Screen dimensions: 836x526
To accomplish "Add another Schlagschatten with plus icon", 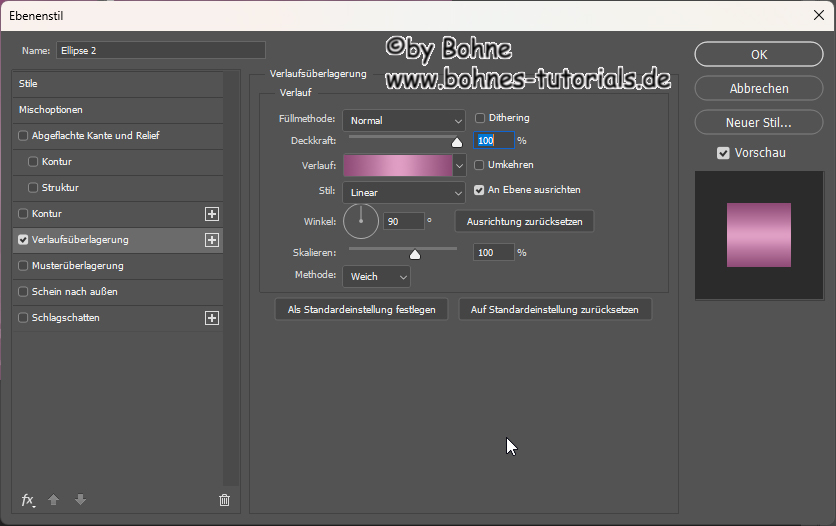I will coord(211,318).
